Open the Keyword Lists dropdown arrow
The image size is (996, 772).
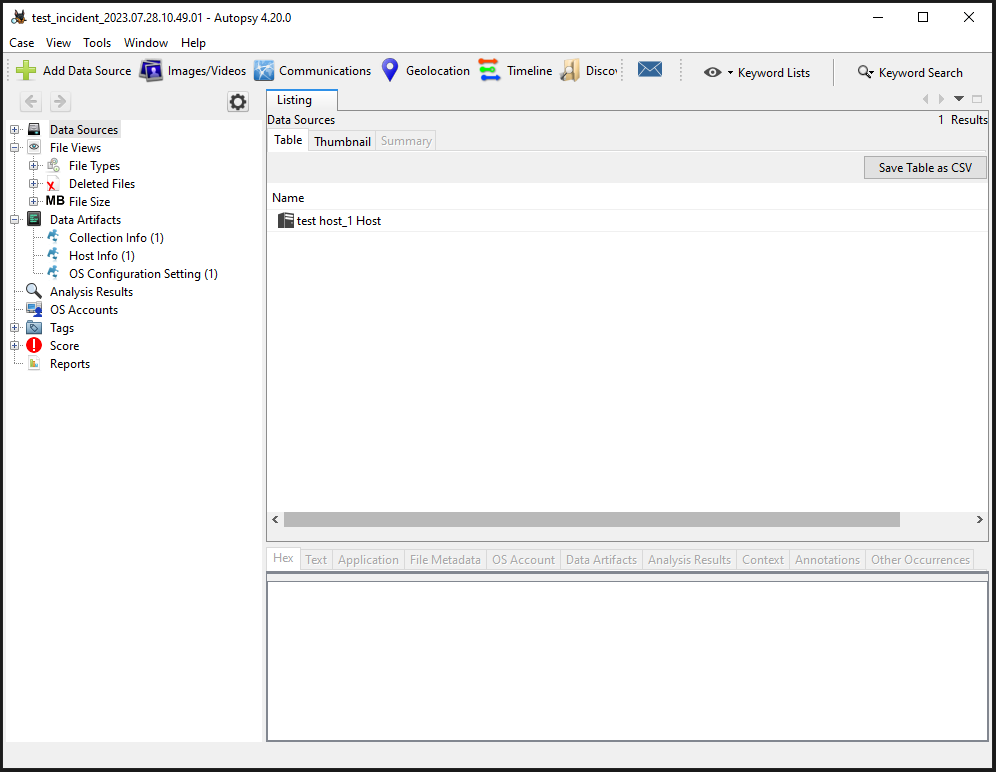point(730,73)
